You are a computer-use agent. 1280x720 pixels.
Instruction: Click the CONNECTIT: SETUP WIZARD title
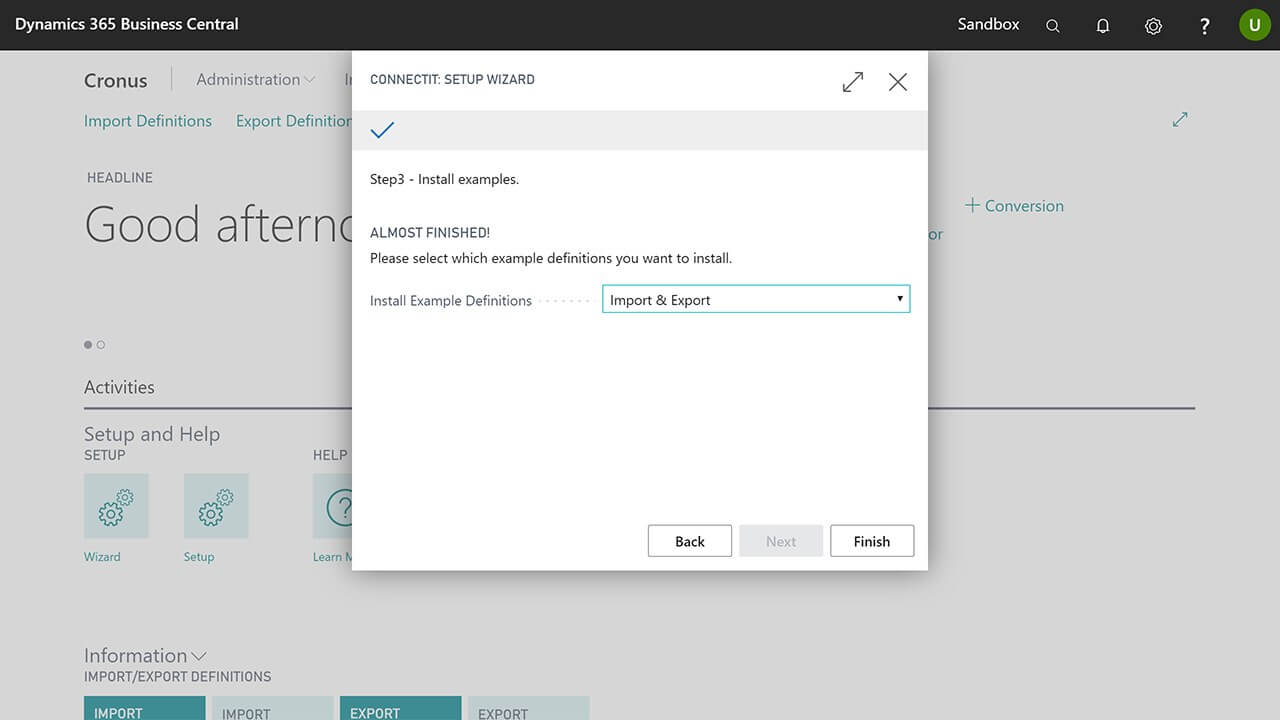tap(452, 79)
